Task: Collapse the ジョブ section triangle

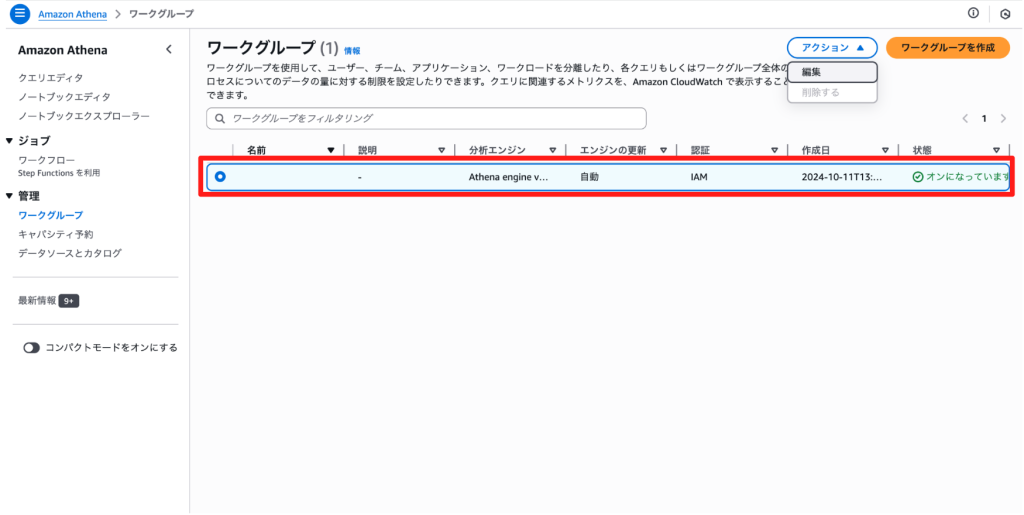Action: pyautogui.click(x=9, y=140)
